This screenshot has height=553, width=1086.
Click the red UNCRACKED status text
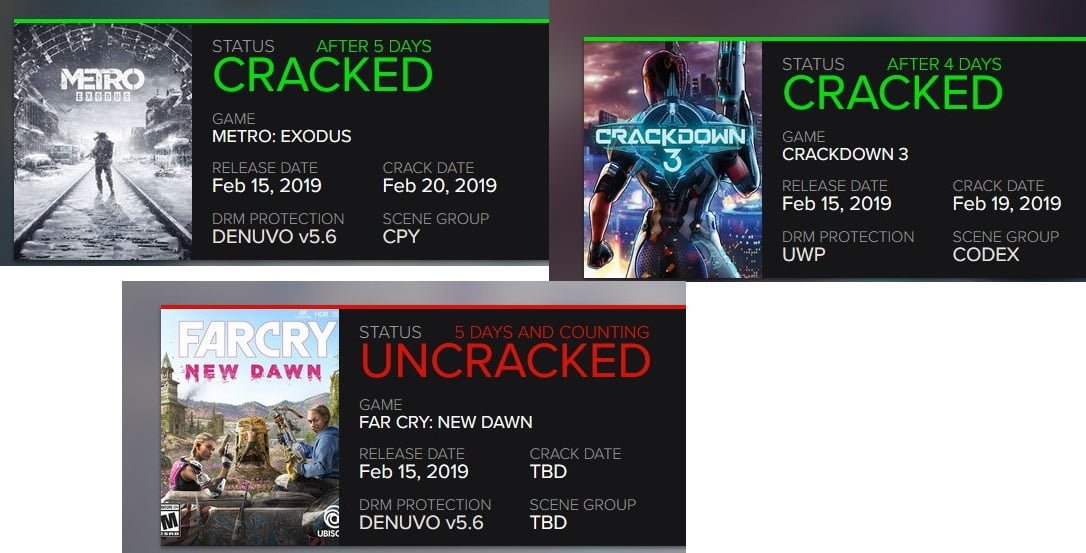pyautogui.click(x=505, y=362)
